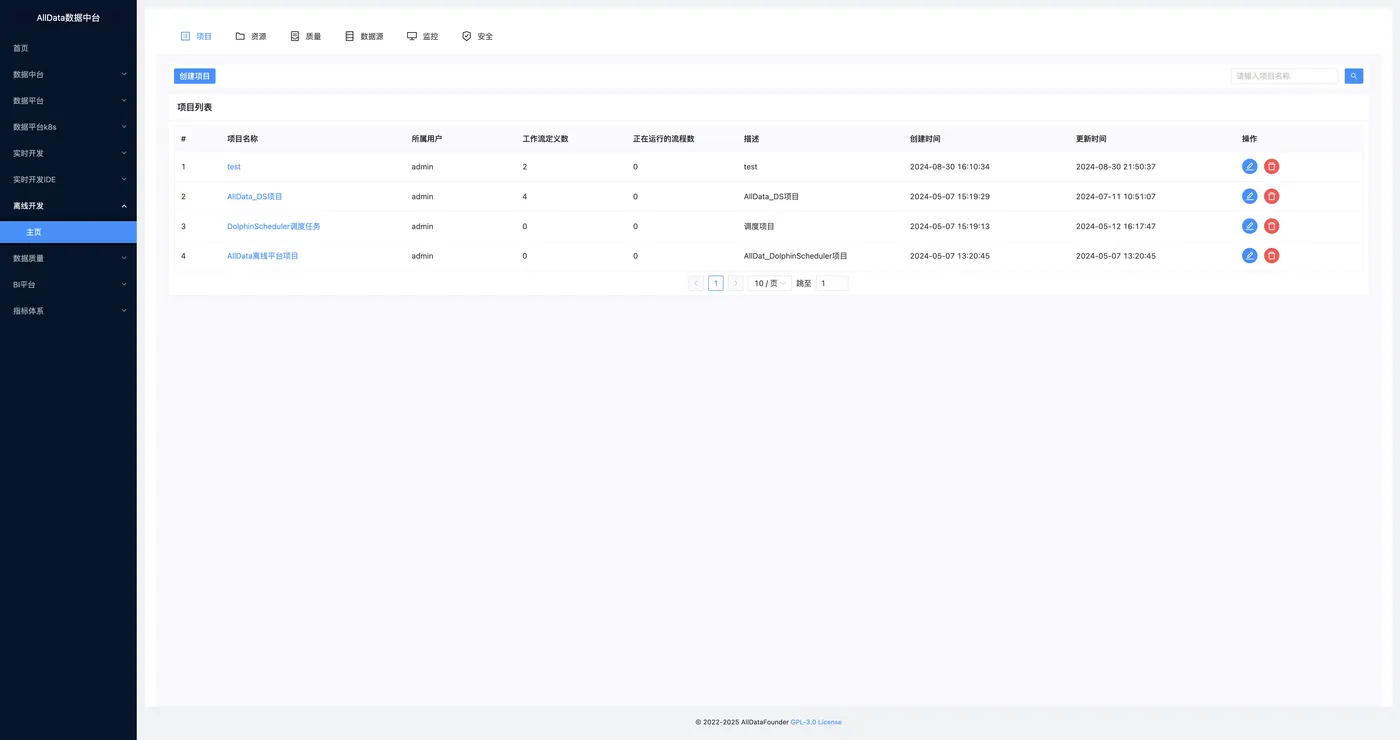Click the 监控 tab monitor icon
The height and width of the screenshot is (740, 1400).
point(412,36)
